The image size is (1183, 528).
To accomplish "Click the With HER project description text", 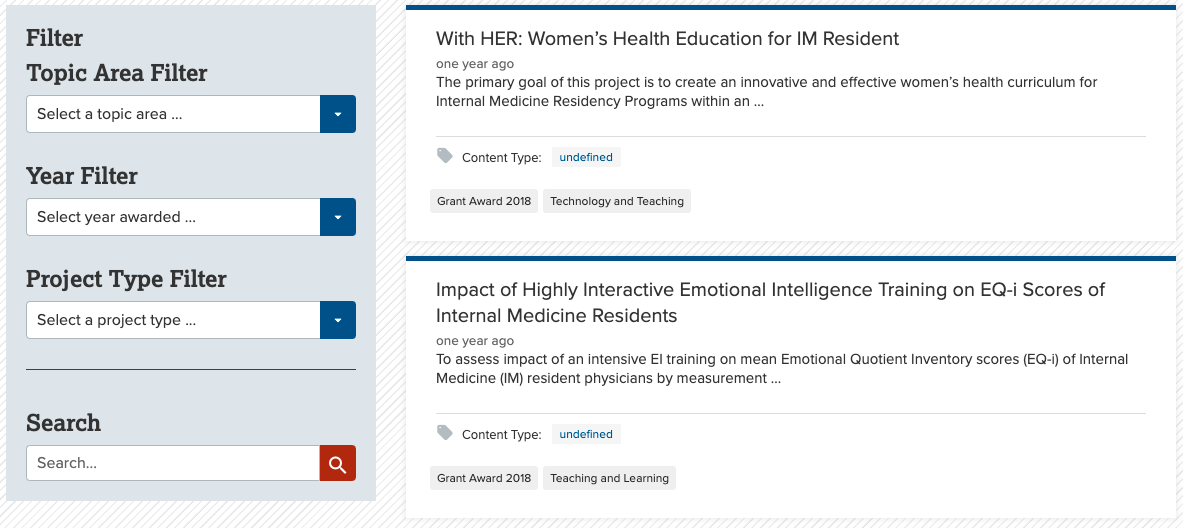I will [x=766, y=92].
